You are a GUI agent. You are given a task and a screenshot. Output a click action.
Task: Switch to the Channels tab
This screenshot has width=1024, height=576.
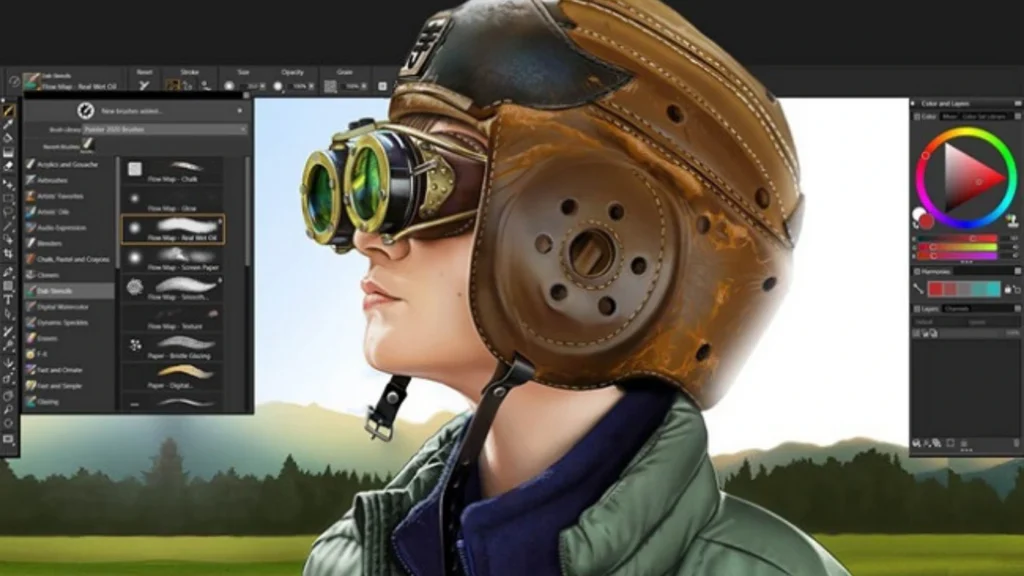(x=958, y=308)
